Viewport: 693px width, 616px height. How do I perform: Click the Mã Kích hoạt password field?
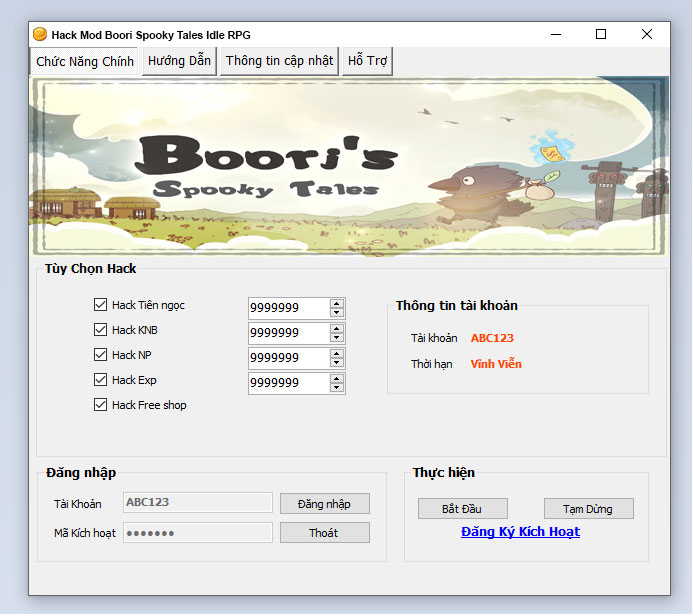[x=198, y=533]
